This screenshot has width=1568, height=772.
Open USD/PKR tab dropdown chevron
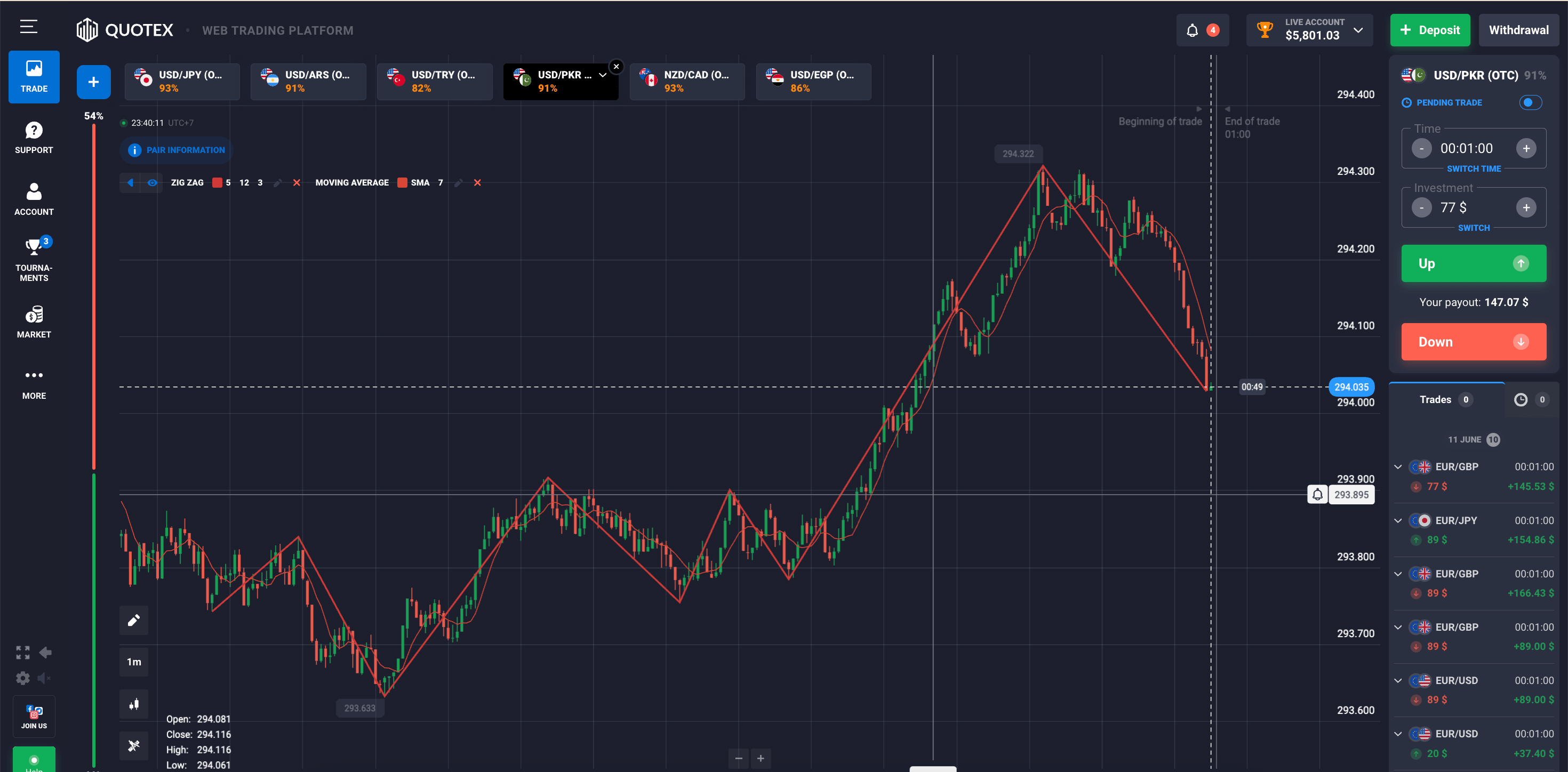603,75
